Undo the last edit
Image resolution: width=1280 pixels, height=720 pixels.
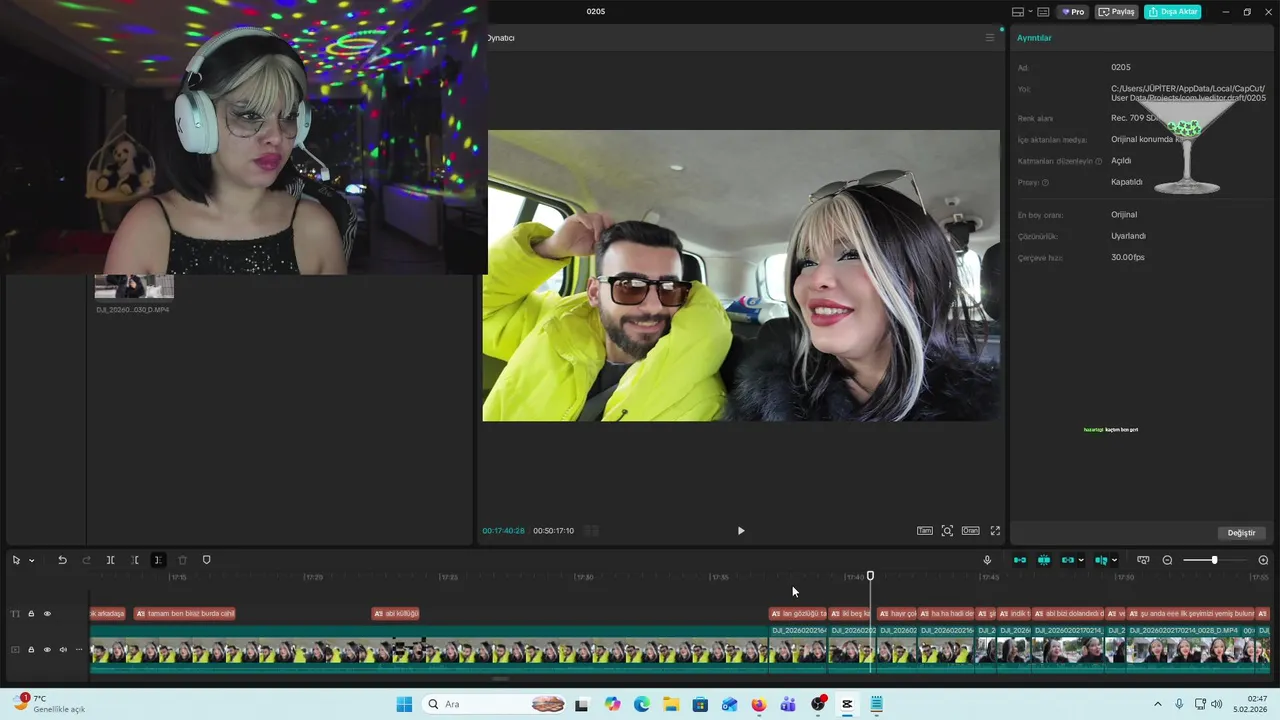[62, 560]
